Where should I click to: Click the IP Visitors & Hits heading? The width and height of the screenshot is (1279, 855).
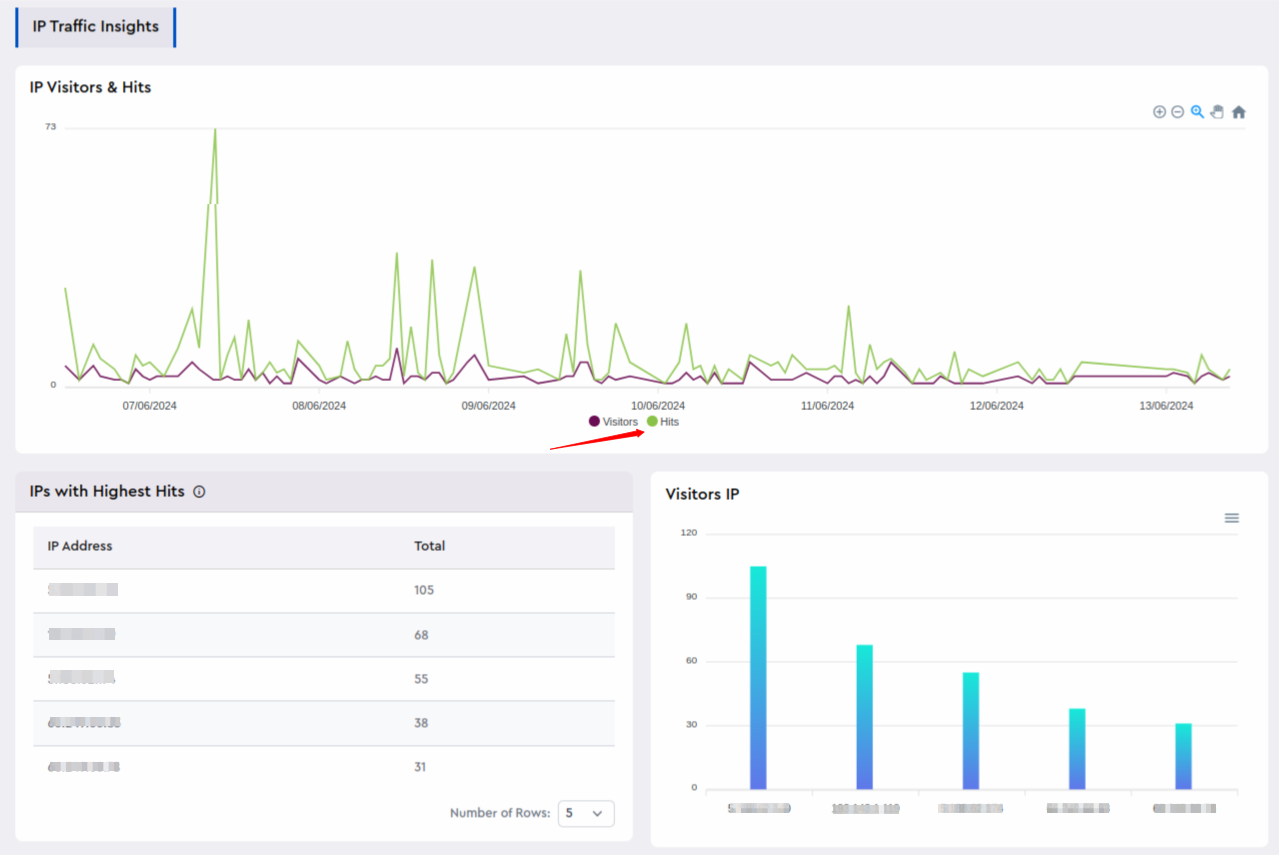[90, 87]
